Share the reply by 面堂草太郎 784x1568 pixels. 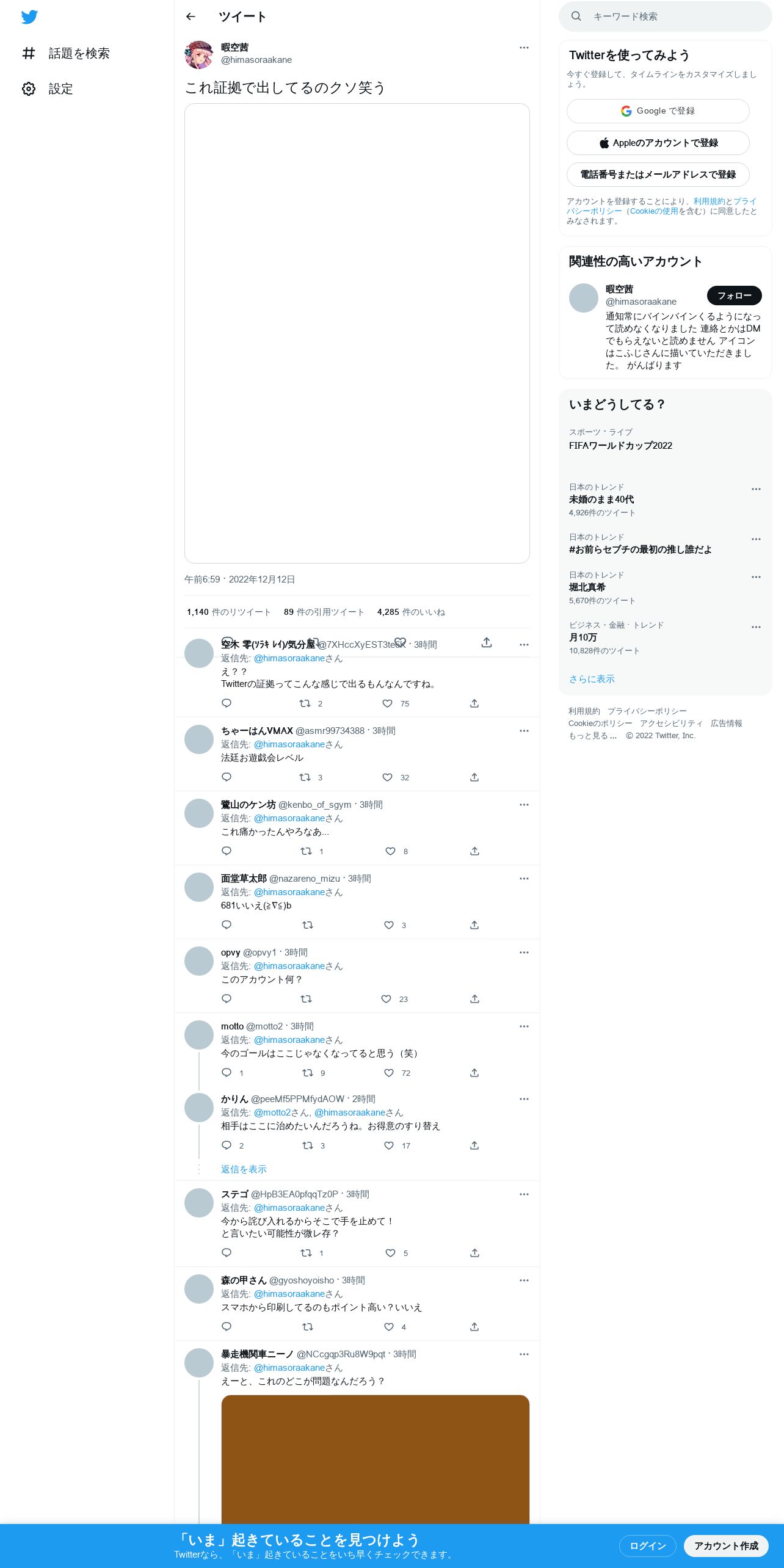pos(474,925)
